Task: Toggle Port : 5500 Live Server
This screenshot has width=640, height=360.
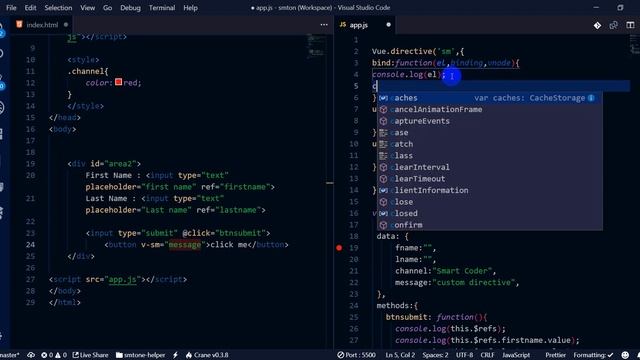Action: 356,355
